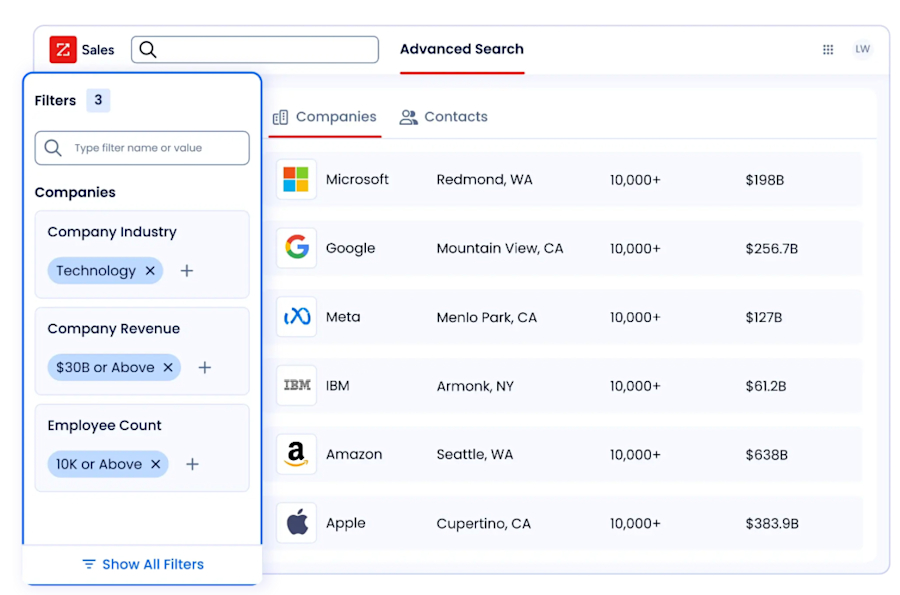Click the Contacts tab people icon
900x595 pixels.
[x=408, y=117]
